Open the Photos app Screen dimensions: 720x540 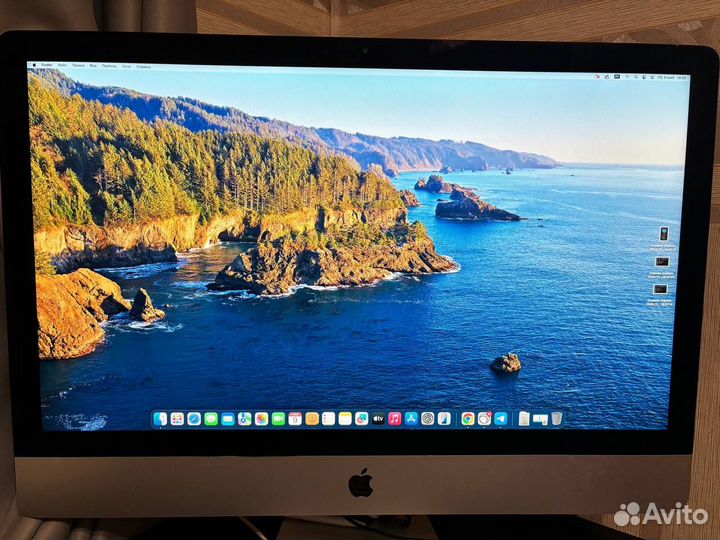(x=261, y=419)
